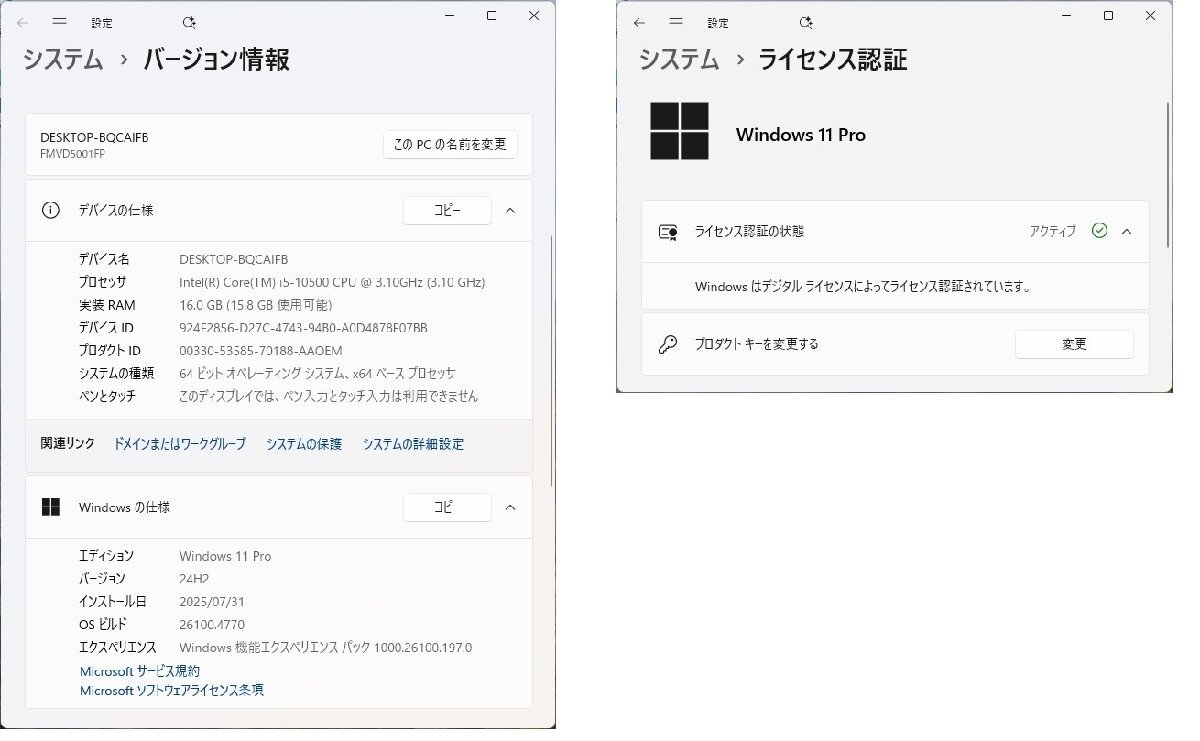Screen dimensions: 1200x741
Task: Select the プロセッサ value Intel Core i5-10500
Action: [332, 282]
